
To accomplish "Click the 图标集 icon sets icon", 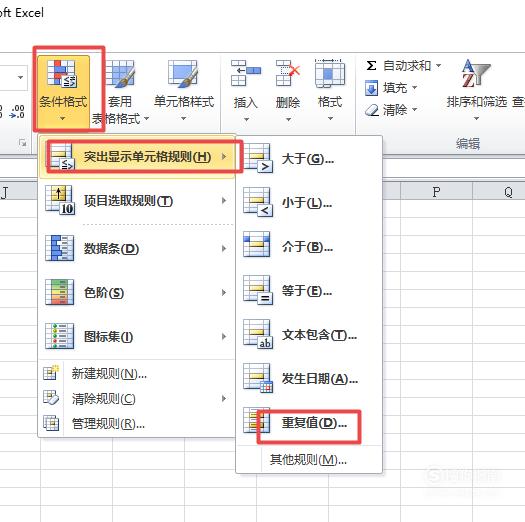I will (60, 336).
